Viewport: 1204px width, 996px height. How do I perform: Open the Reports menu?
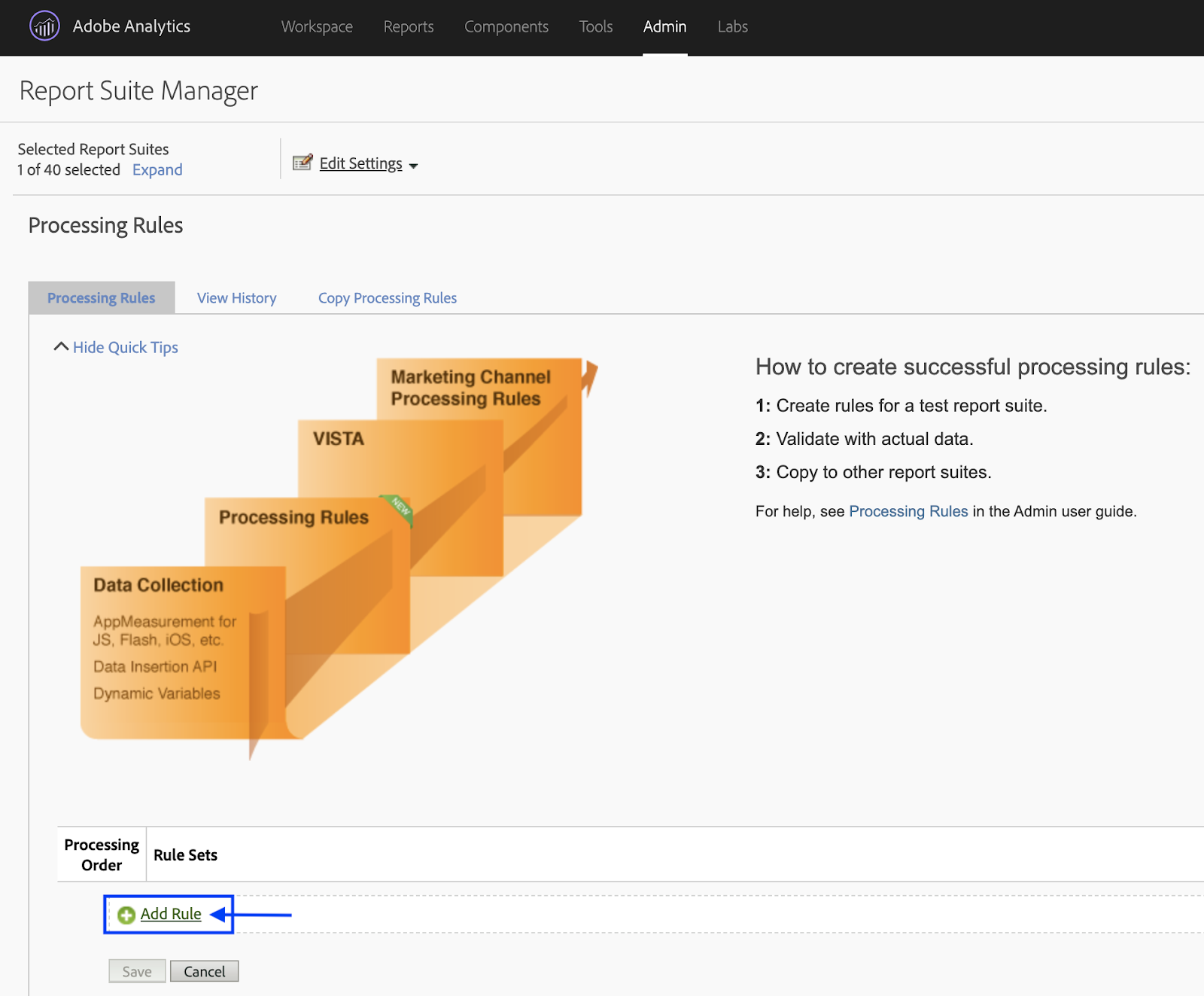tap(409, 27)
